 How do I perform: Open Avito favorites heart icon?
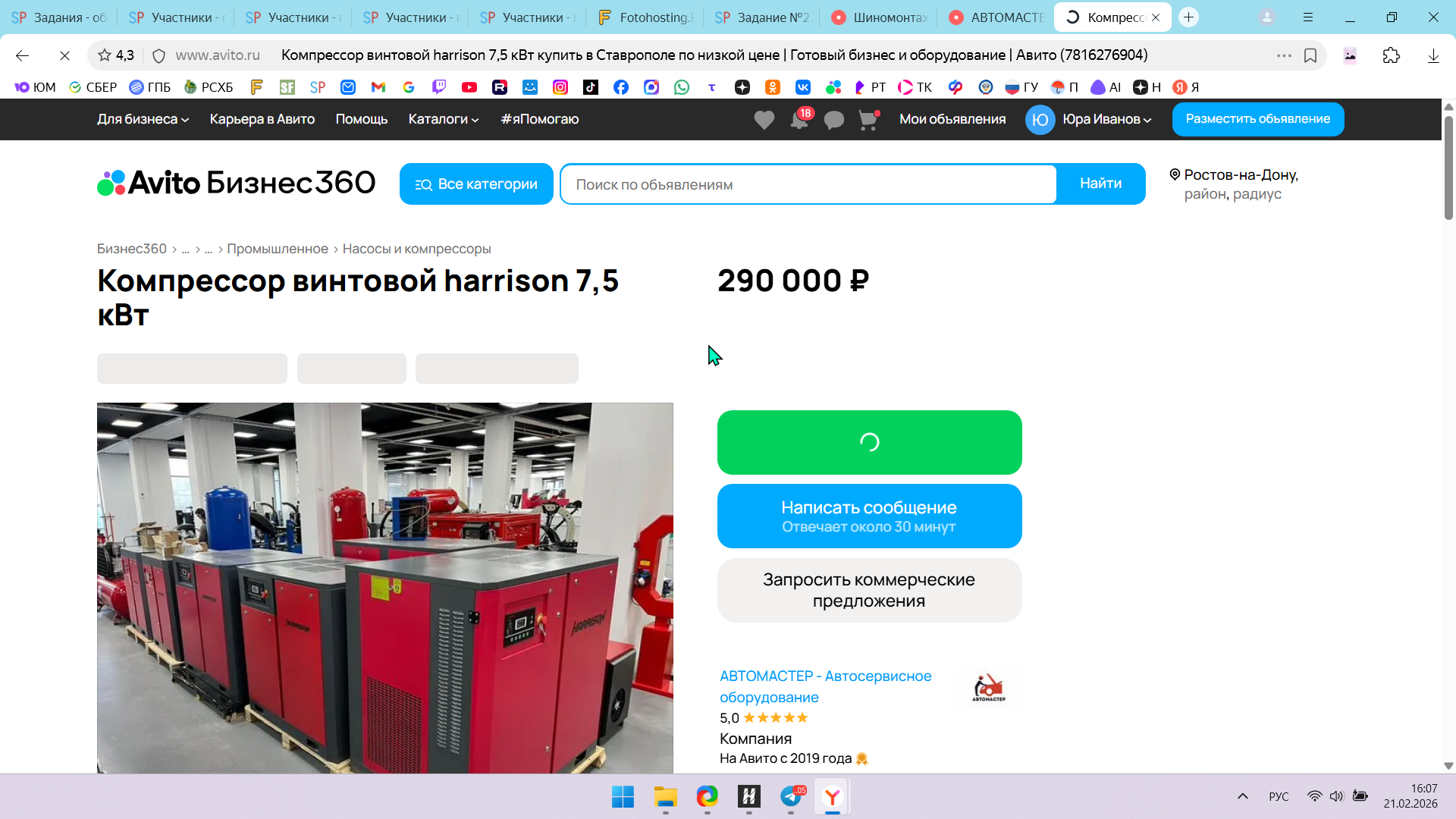(x=764, y=120)
